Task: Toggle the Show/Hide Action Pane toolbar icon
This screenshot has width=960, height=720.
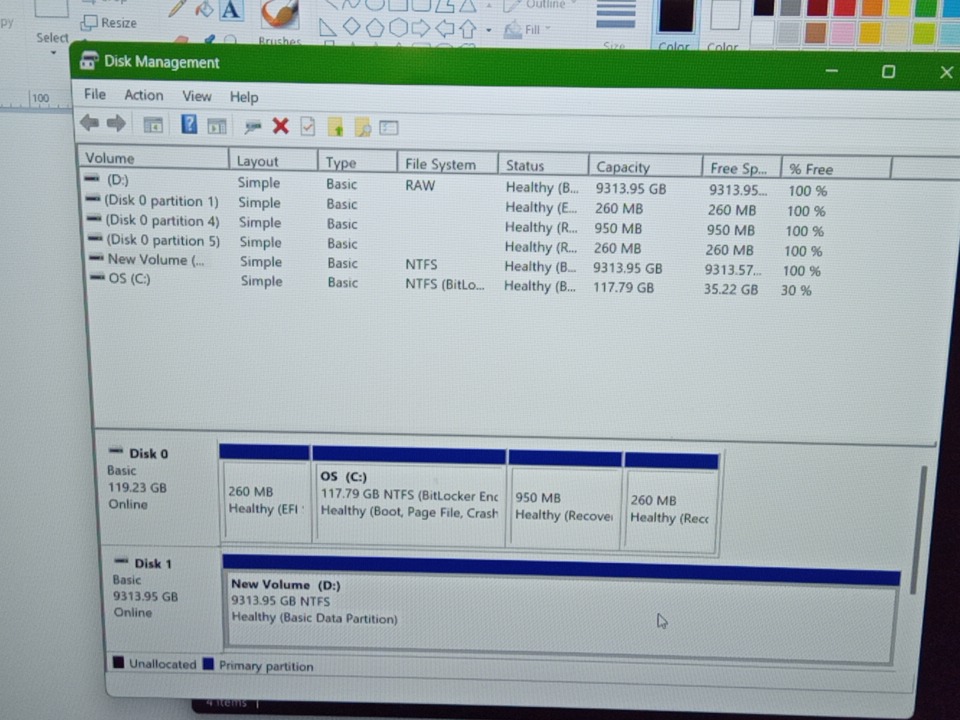Action: [217, 126]
